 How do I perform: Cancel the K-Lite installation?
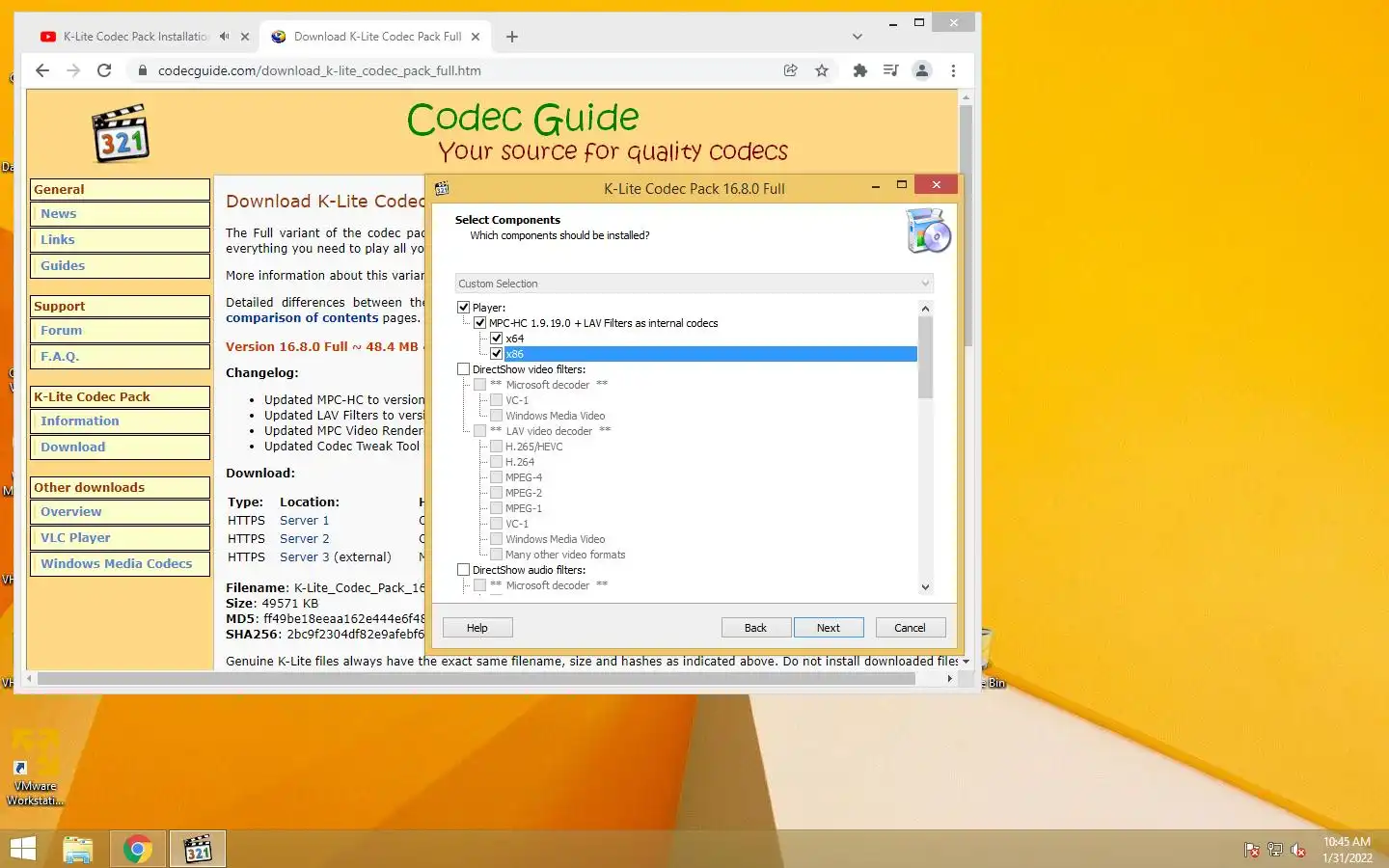click(911, 628)
